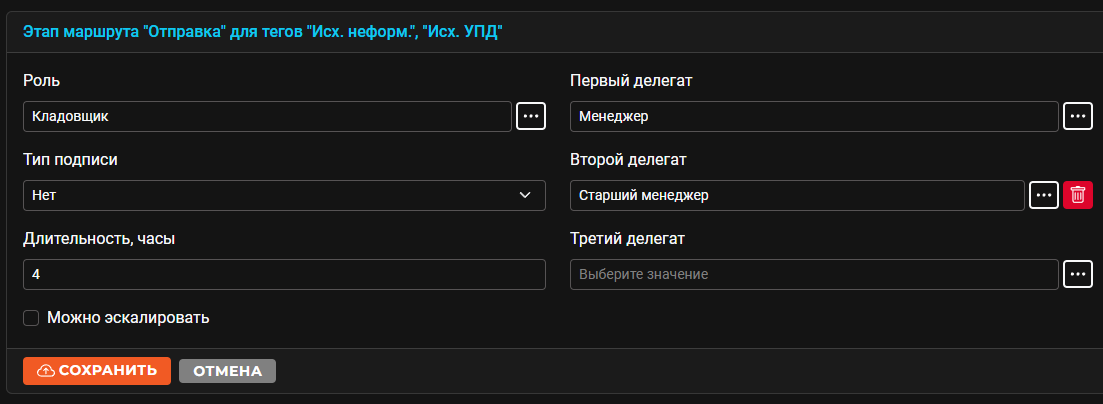Choose a value via Третий делегат ellipsis
Screen dimensions: 1103x404
[x=1078, y=274]
